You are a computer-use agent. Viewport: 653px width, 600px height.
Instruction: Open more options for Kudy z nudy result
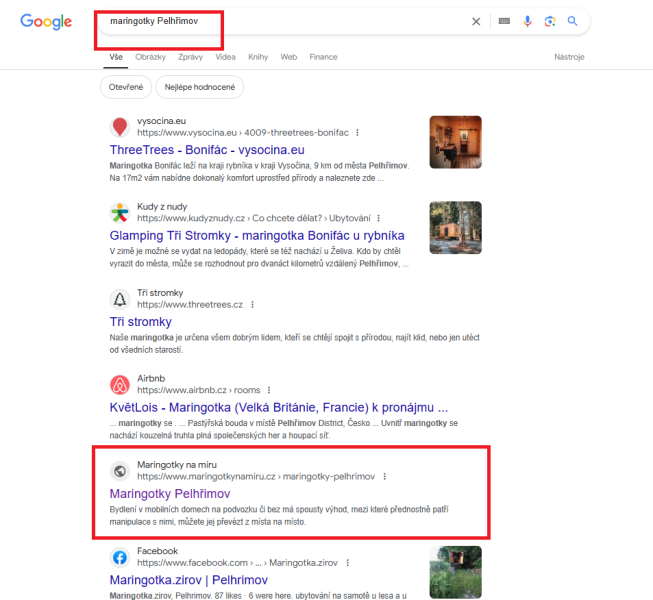[379, 218]
